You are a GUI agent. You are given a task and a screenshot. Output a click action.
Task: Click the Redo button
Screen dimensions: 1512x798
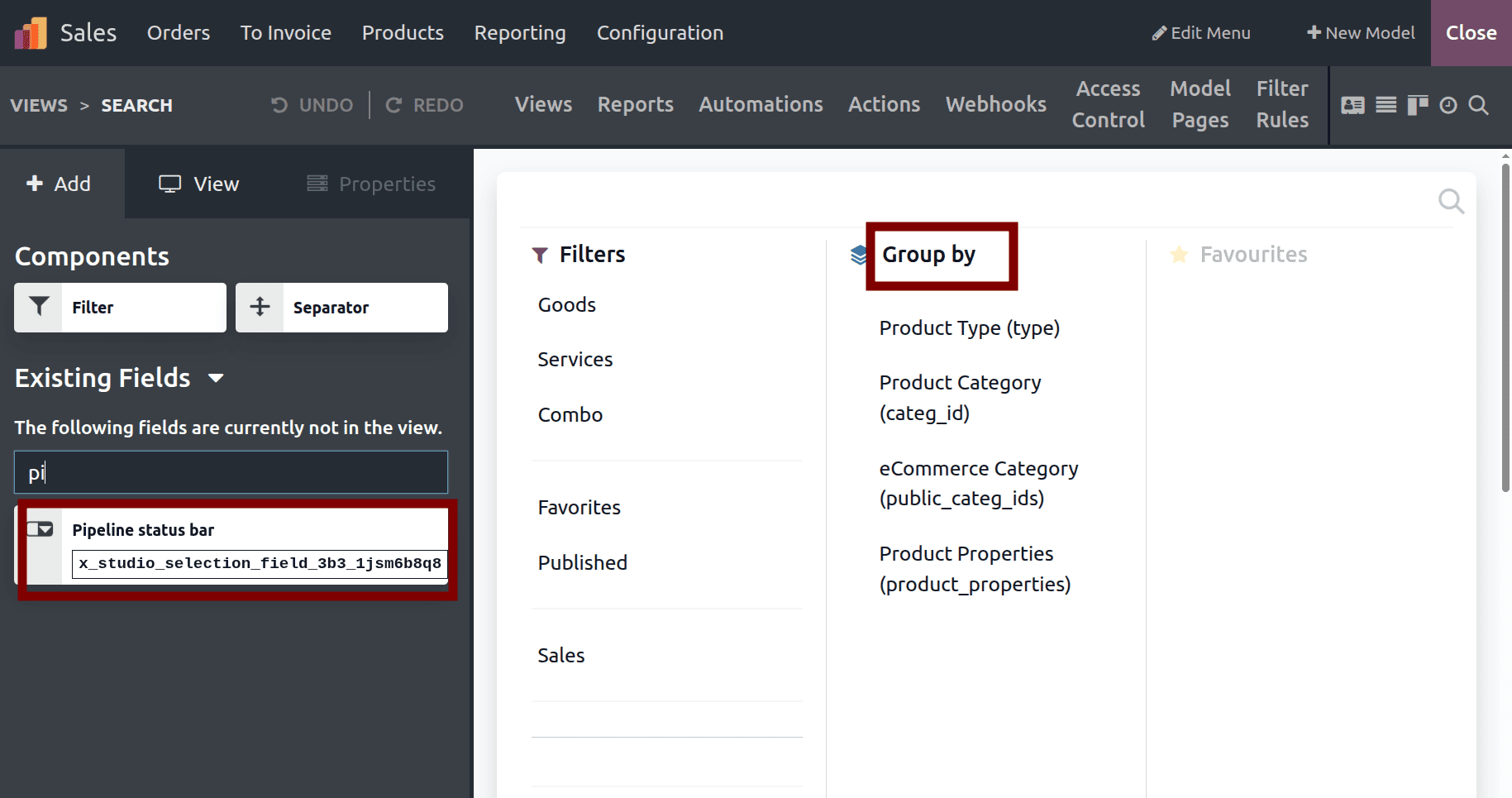coord(424,105)
